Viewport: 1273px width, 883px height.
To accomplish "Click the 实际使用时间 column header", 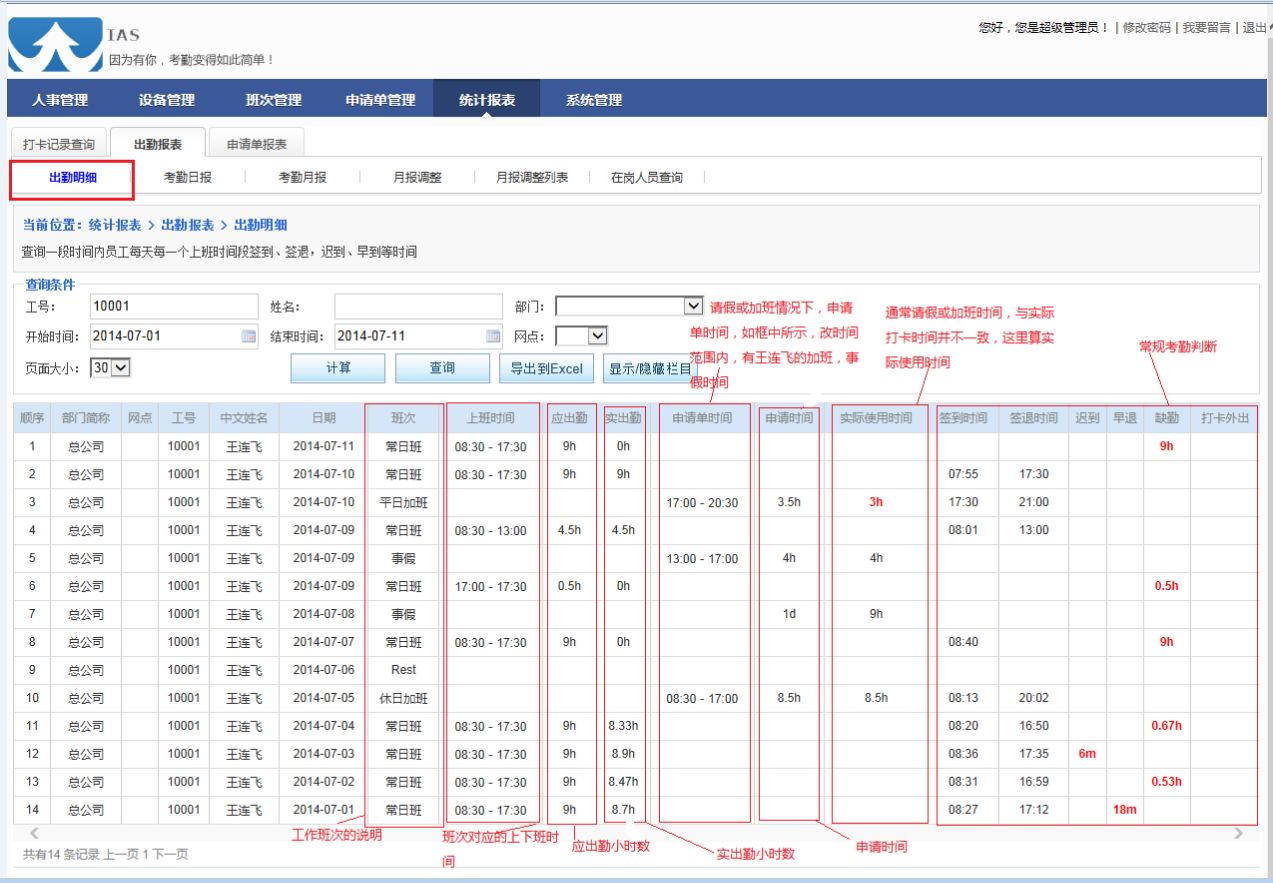I will coord(876,418).
